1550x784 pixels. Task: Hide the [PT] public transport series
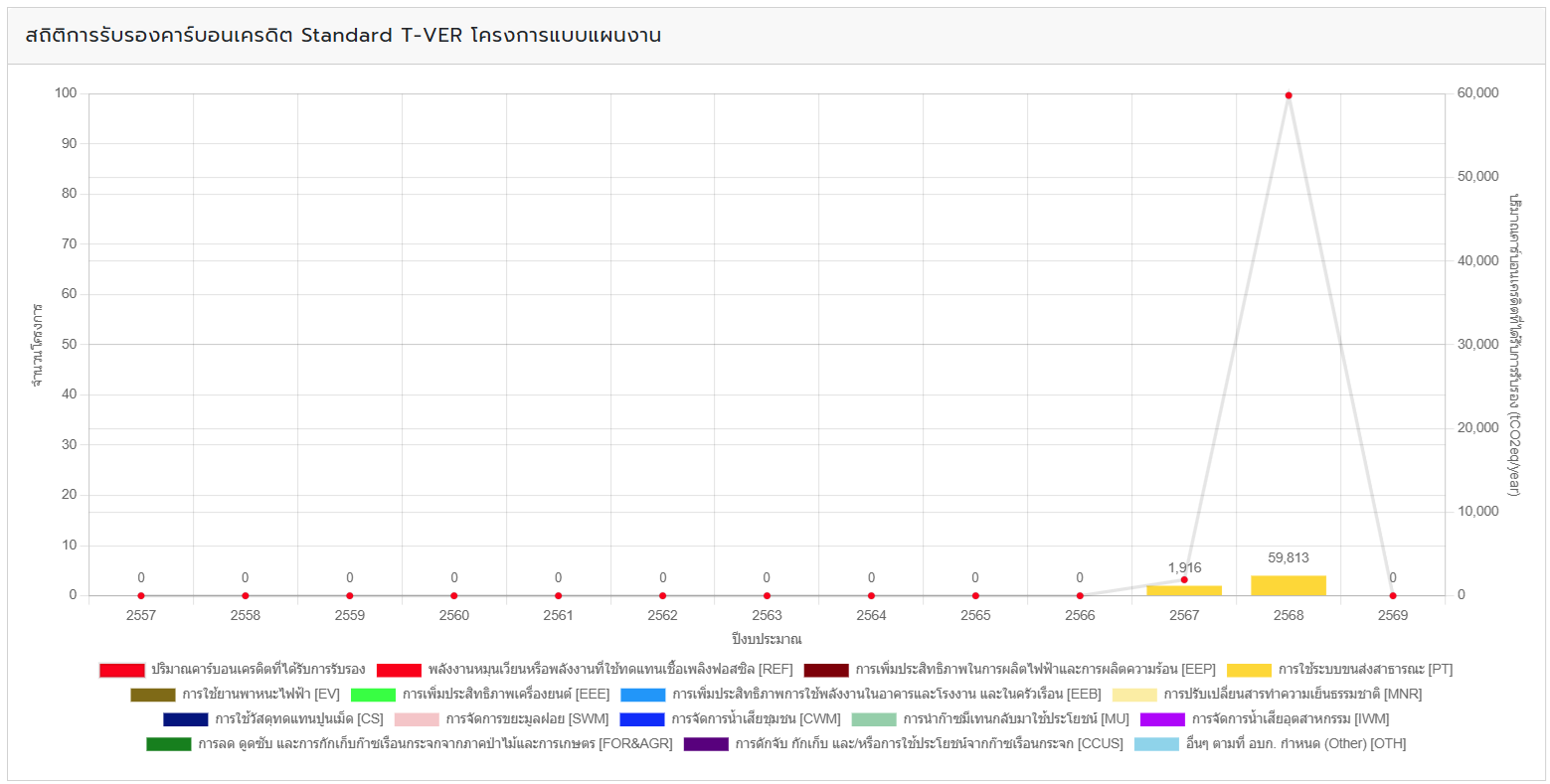(1364, 670)
